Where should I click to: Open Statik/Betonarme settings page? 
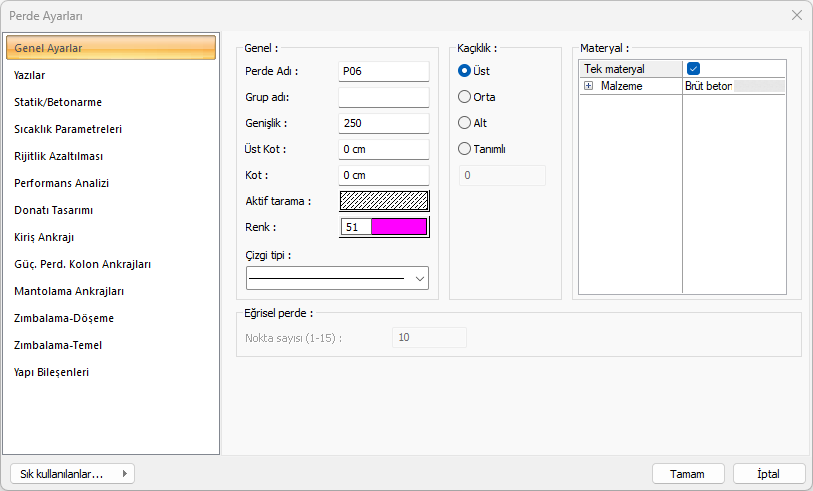click(x=58, y=102)
